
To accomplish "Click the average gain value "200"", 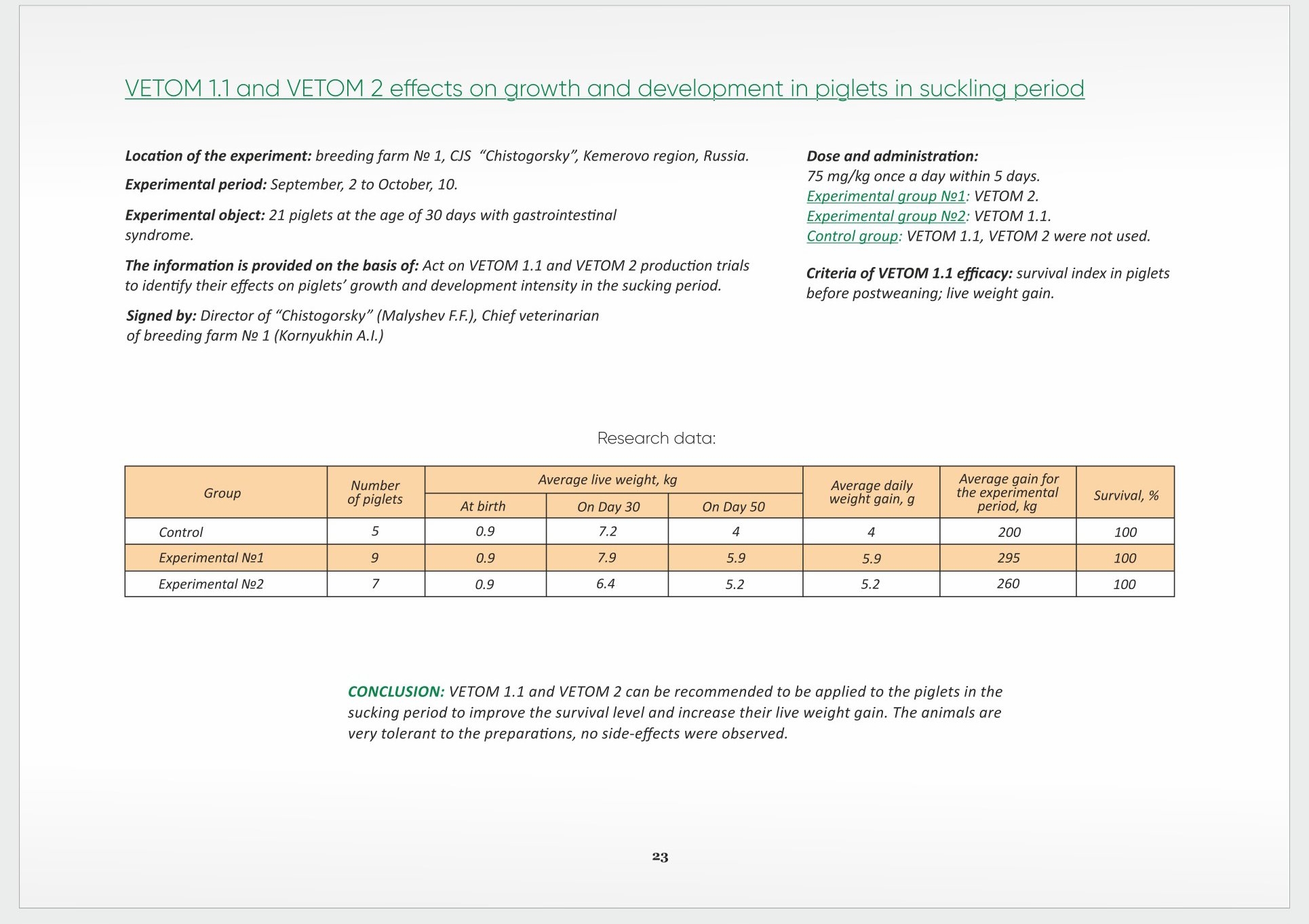I will pyautogui.click(x=1009, y=533).
